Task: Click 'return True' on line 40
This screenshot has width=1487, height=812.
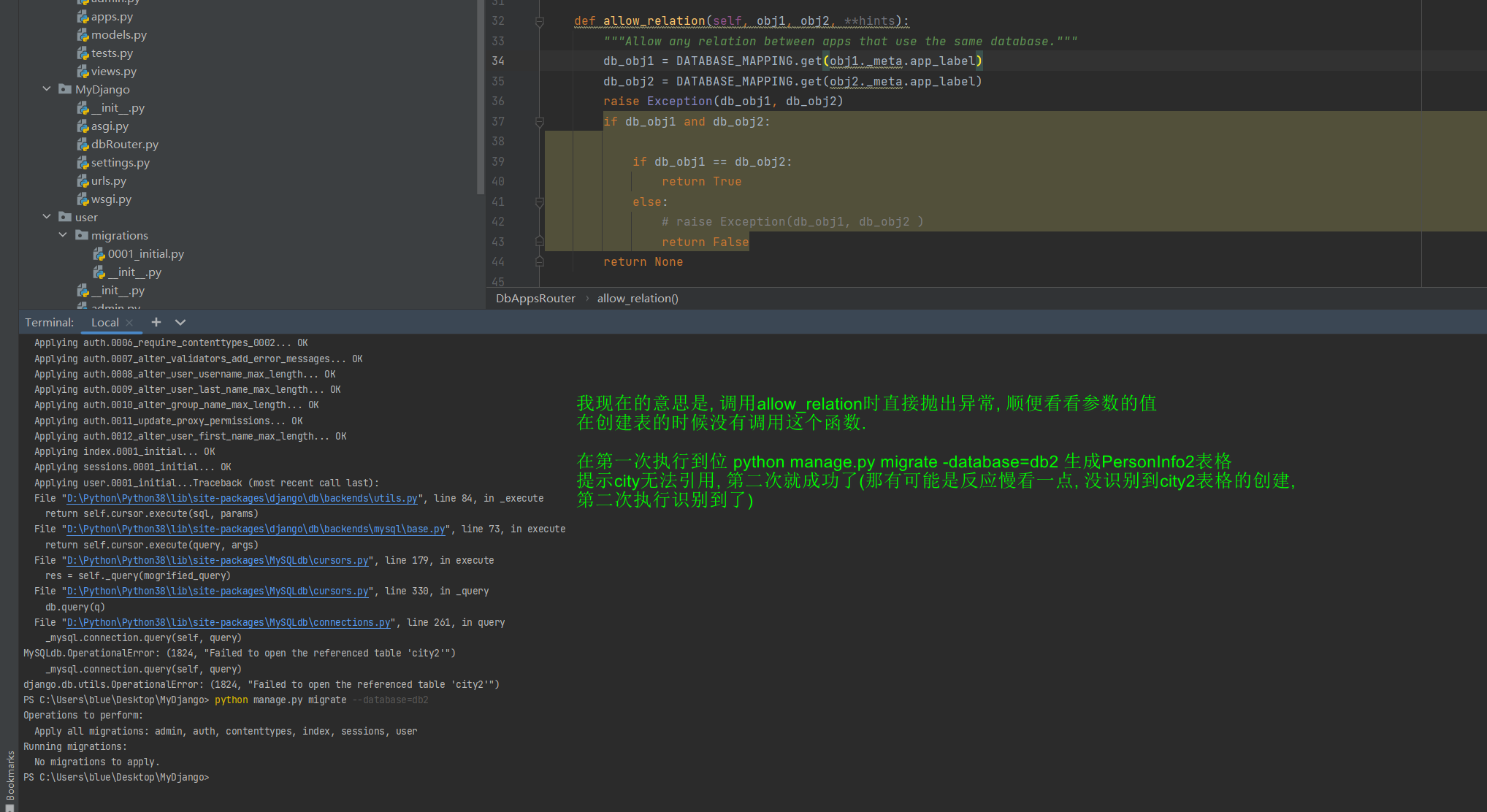Action: 702,182
